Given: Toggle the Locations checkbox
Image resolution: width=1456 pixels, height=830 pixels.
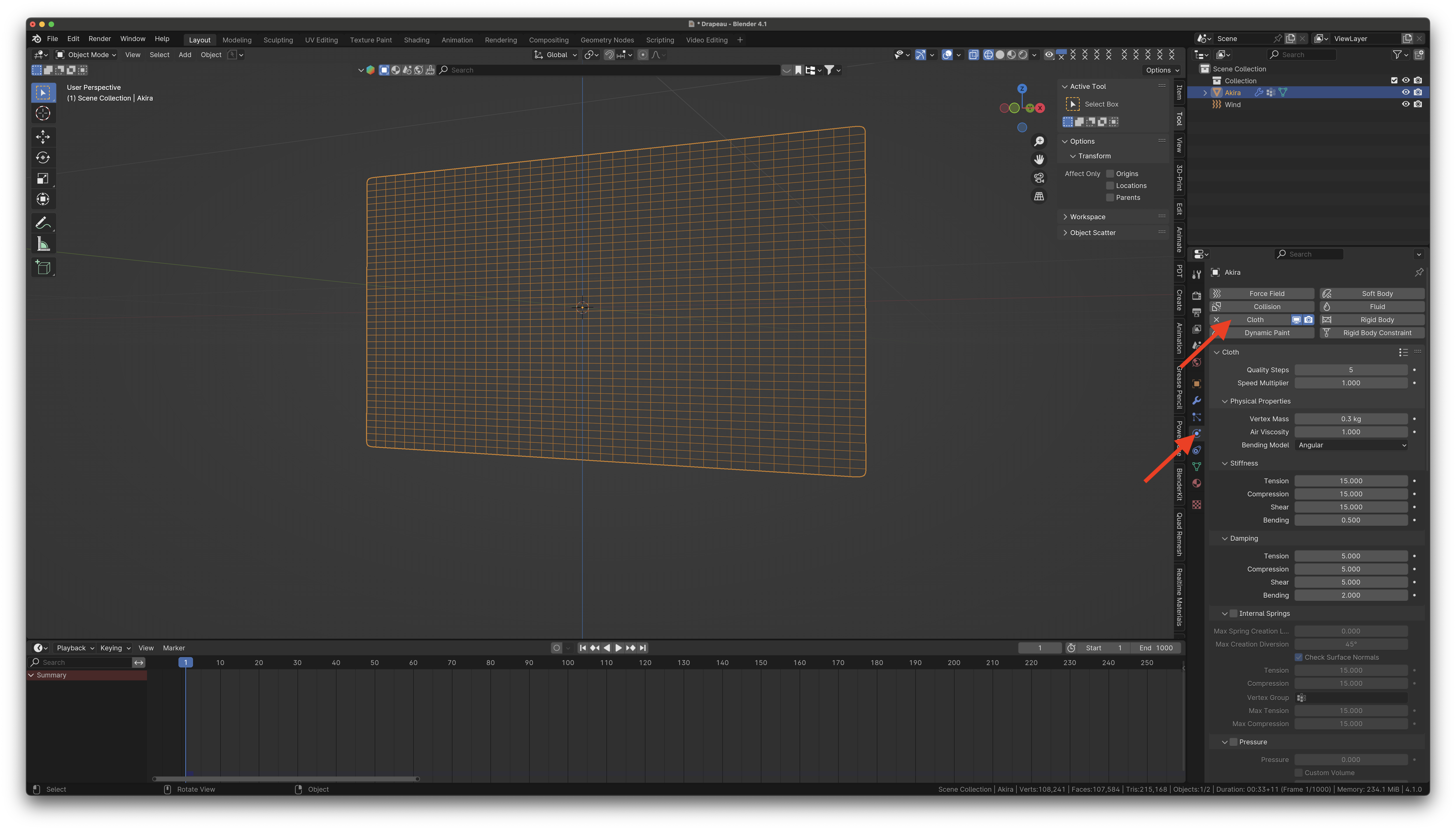Looking at the screenshot, I should pos(1110,186).
